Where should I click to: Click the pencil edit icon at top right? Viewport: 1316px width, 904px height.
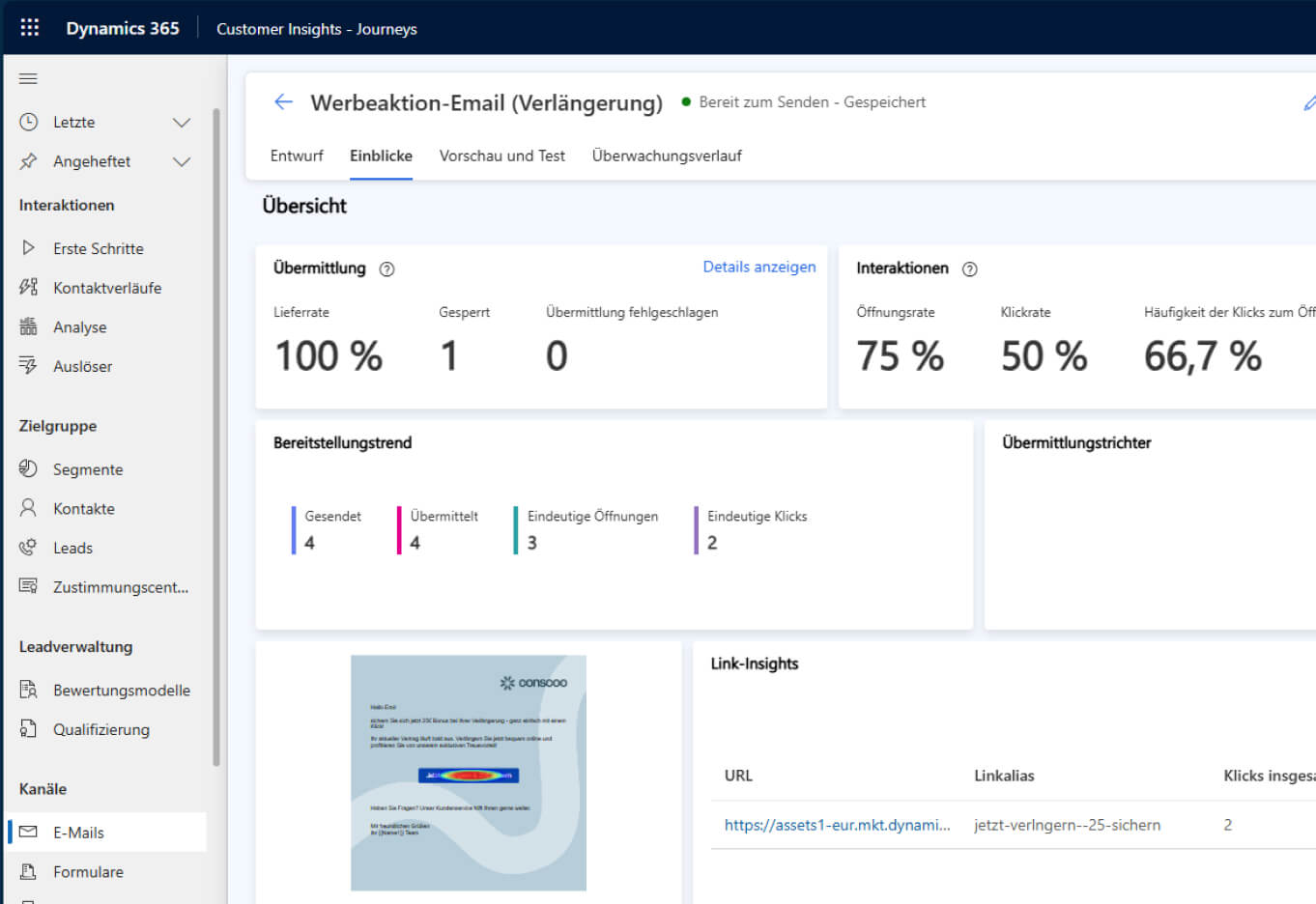click(x=1310, y=102)
